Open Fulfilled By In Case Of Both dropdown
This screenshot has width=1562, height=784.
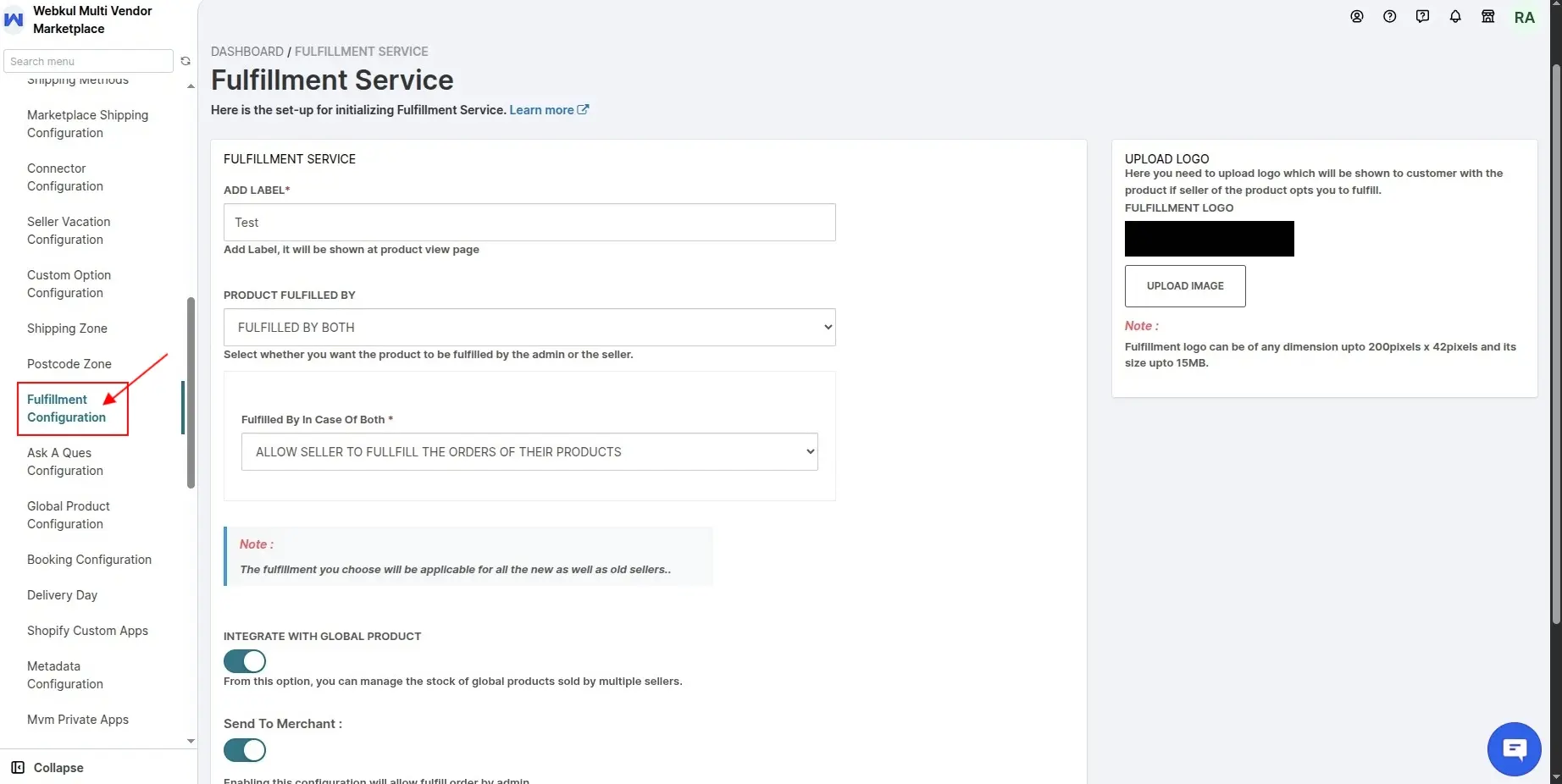pyautogui.click(x=529, y=452)
